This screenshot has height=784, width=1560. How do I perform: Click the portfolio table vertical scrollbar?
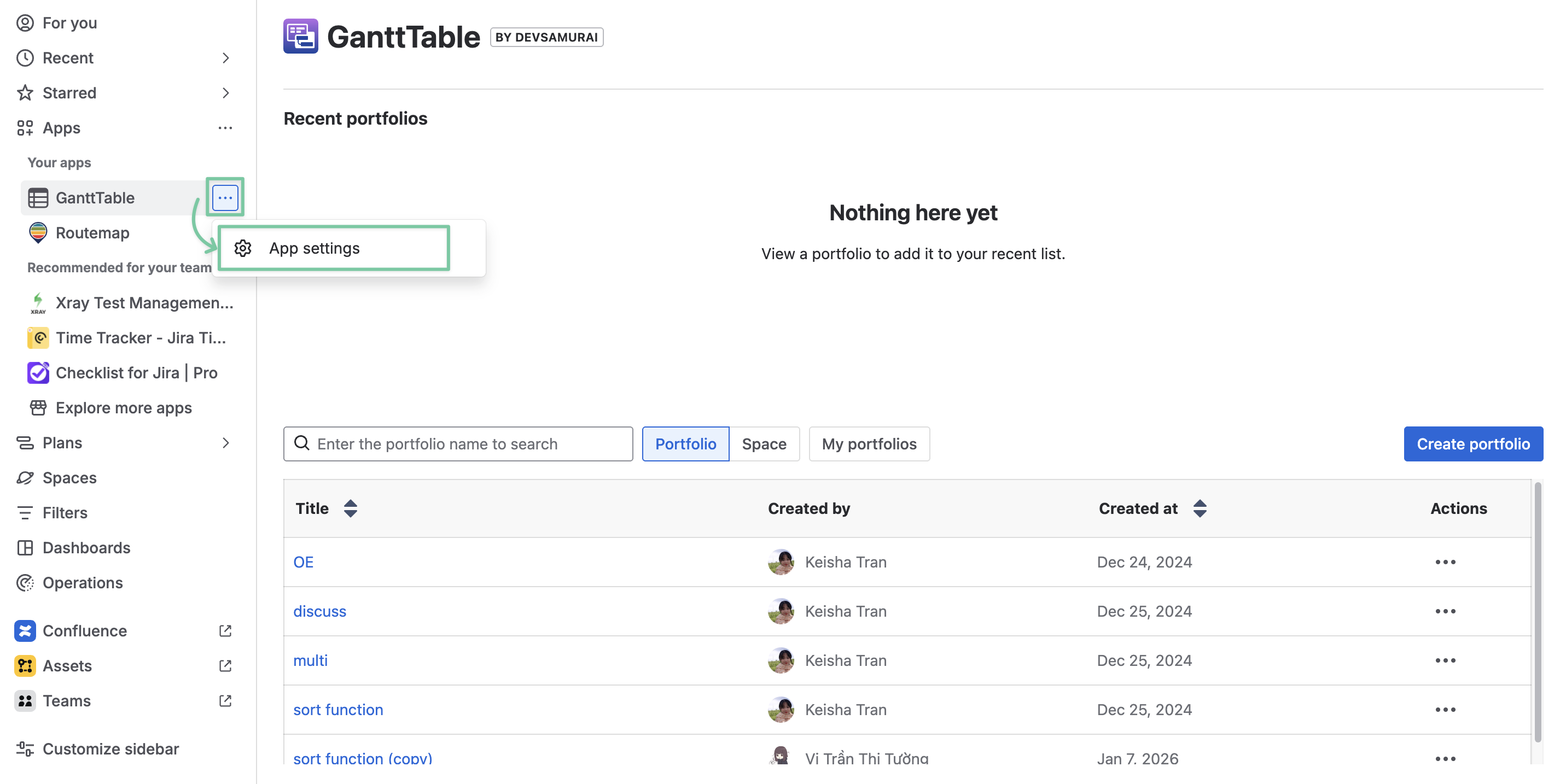click(x=1538, y=611)
